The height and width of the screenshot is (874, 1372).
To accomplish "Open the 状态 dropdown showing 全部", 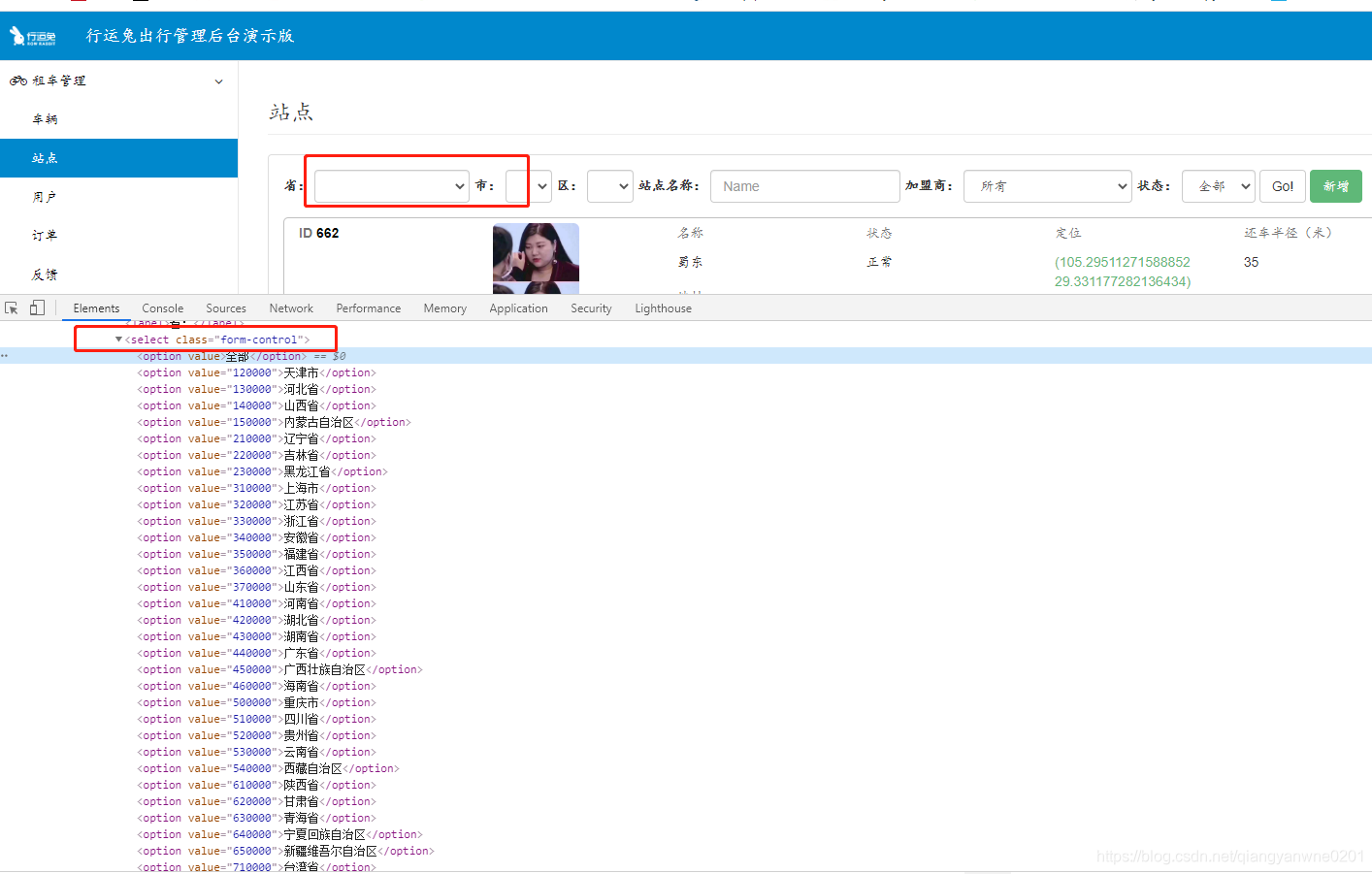I will click(1219, 186).
